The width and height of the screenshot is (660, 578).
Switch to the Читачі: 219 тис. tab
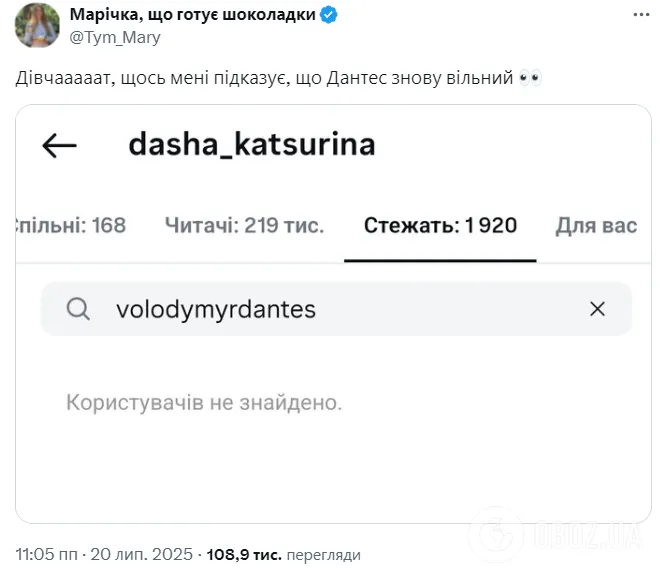[245, 225]
